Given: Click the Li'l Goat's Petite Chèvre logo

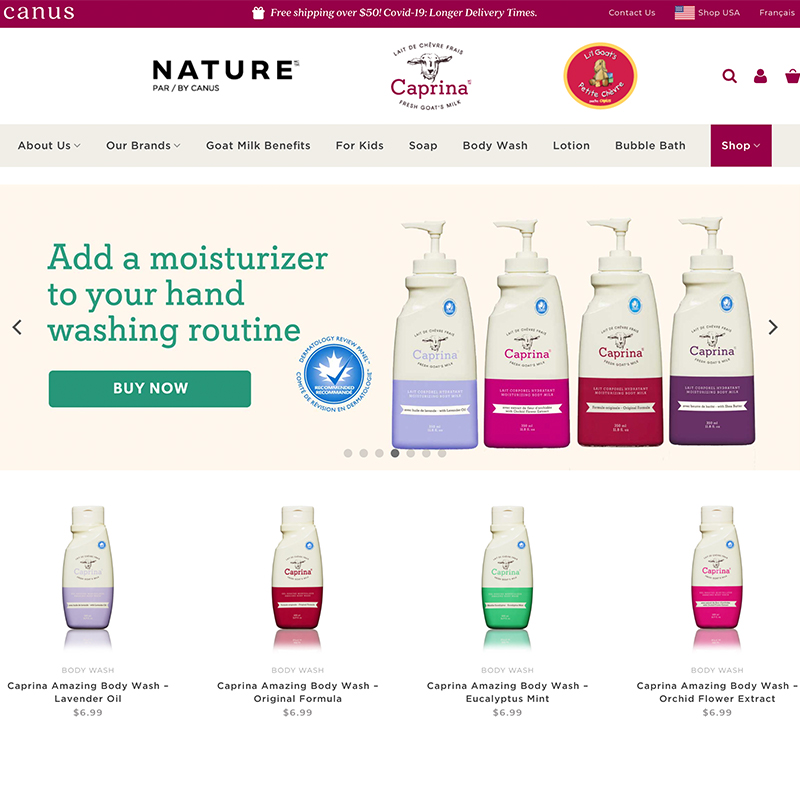Looking at the screenshot, I should 600,76.
